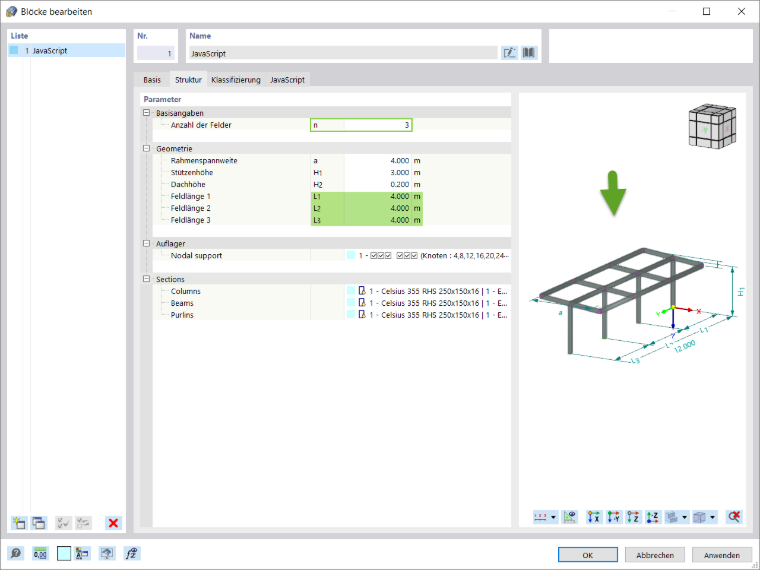Click Purlins Celsius 355 RHS section text
This screenshot has height=570, width=760.
click(438, 315)
